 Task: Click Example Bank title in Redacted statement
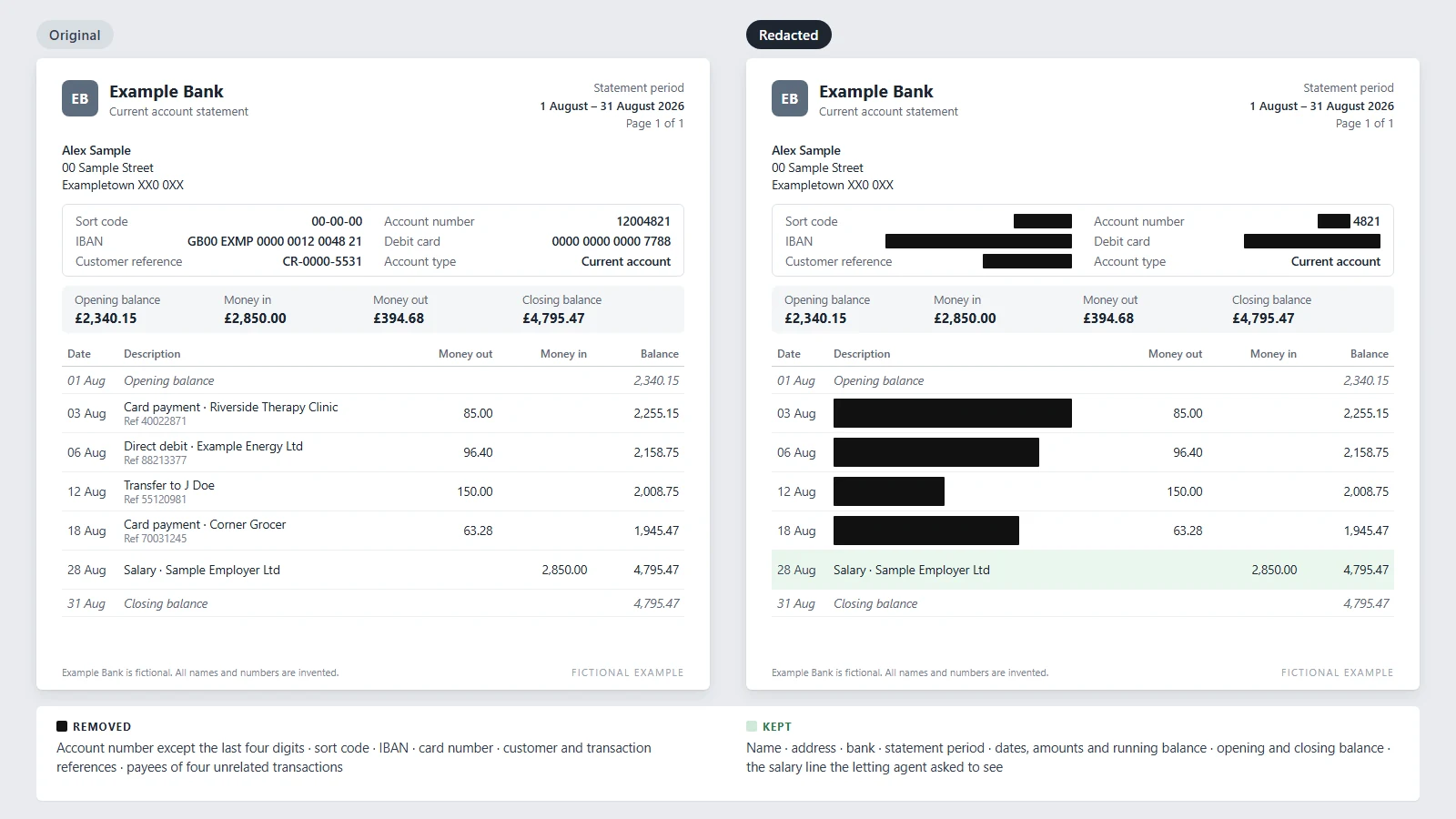click(876, 91)
